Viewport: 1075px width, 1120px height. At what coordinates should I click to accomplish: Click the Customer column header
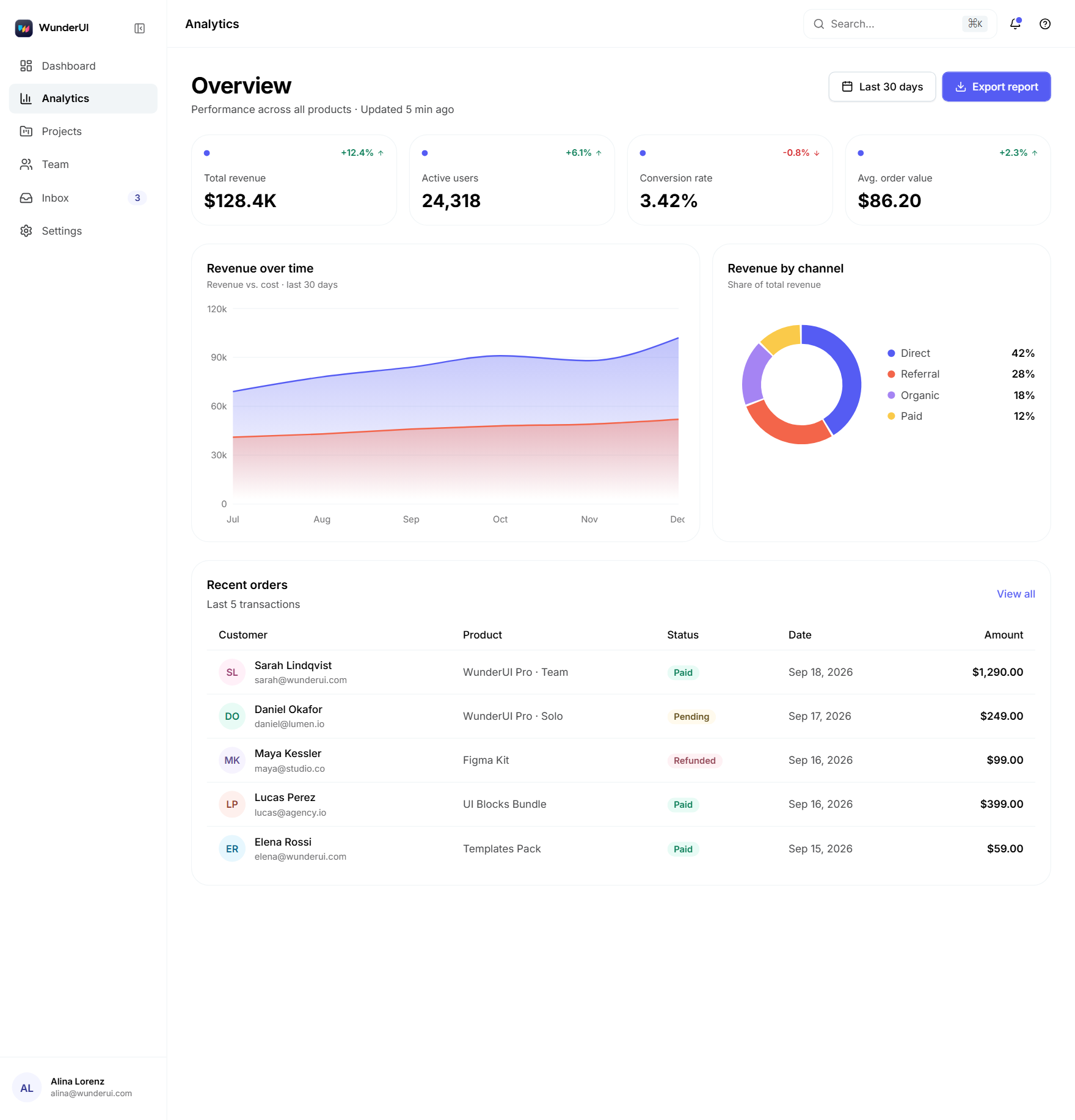click(243, 635)
